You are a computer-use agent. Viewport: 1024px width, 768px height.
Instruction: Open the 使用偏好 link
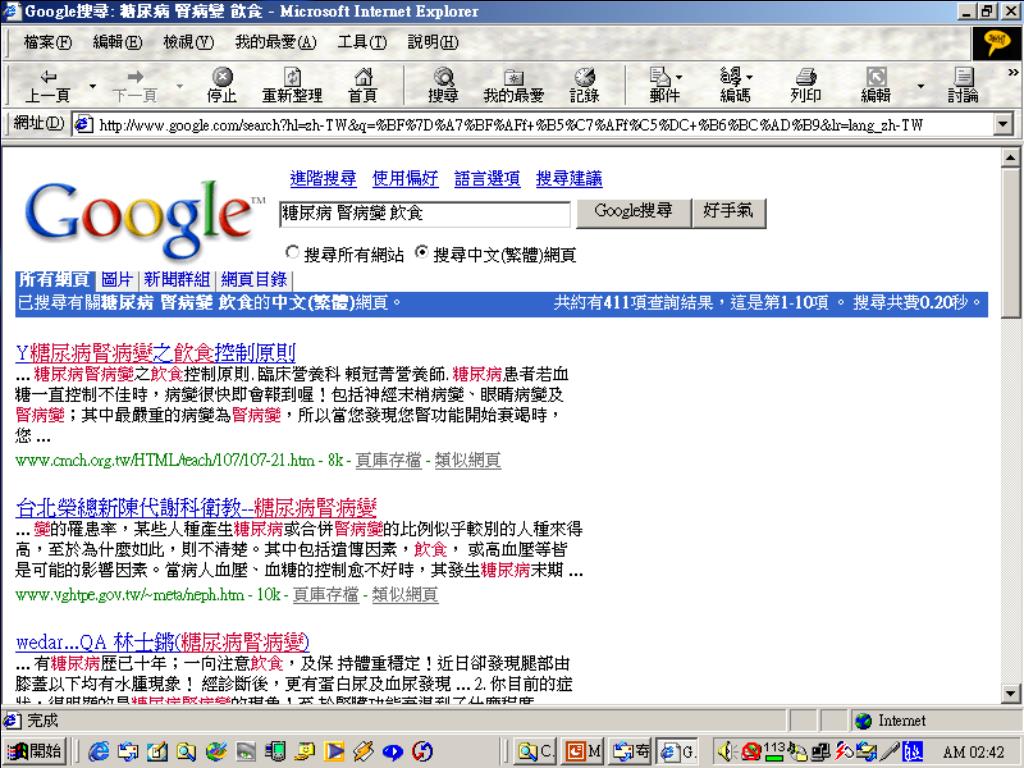tap(405, 178)
